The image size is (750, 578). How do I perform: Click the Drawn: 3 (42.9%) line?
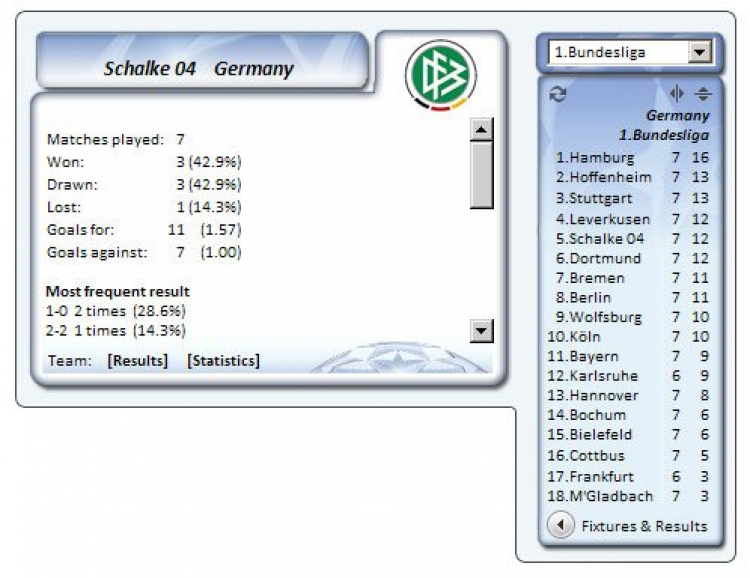(x=144, y=184)
